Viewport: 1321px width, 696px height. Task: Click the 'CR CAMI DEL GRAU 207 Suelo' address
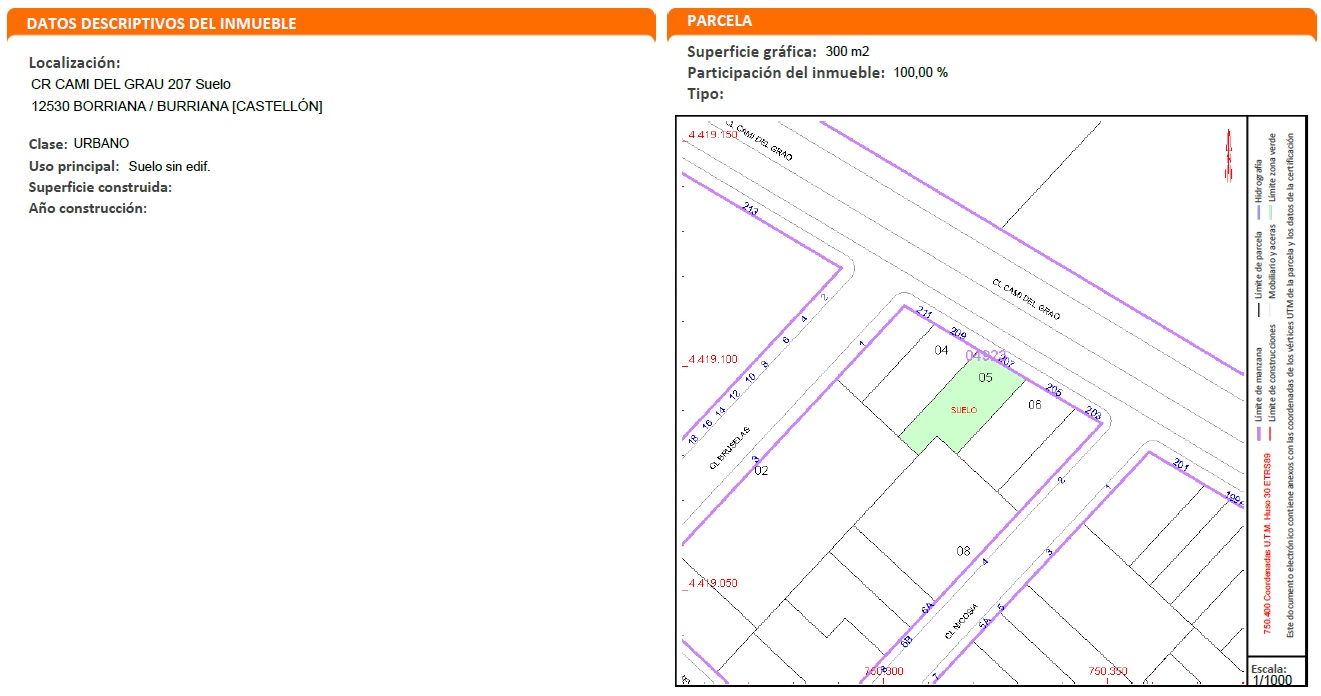pos(131,84)
